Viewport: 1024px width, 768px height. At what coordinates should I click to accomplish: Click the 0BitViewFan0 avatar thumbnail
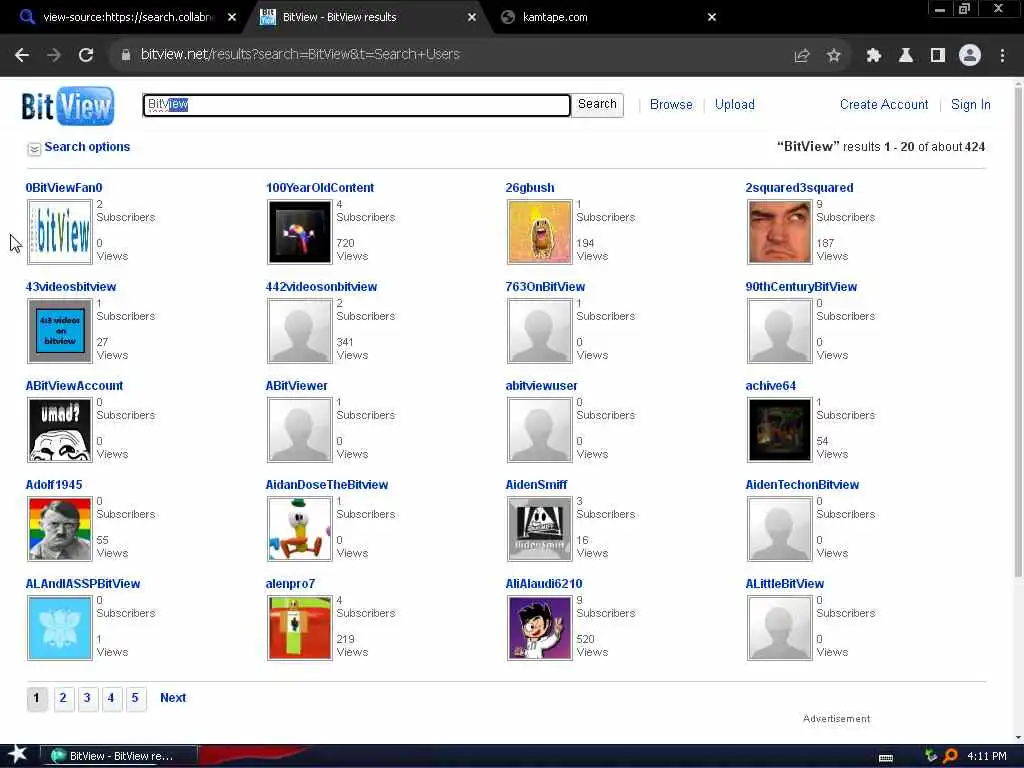click(x=60, y=232)
